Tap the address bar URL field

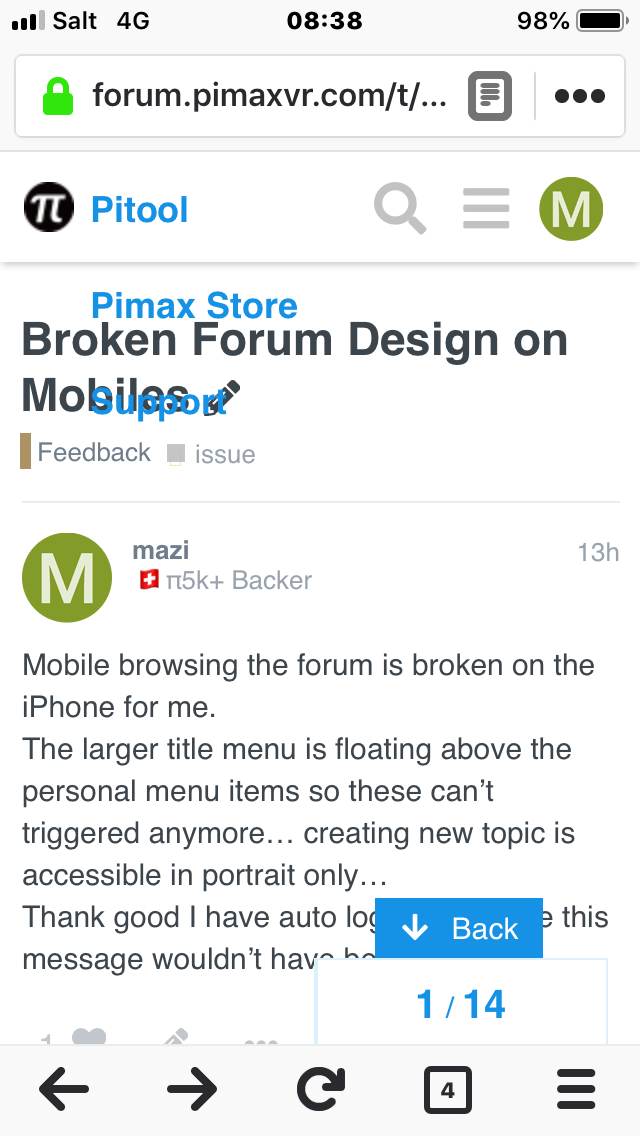268,96
